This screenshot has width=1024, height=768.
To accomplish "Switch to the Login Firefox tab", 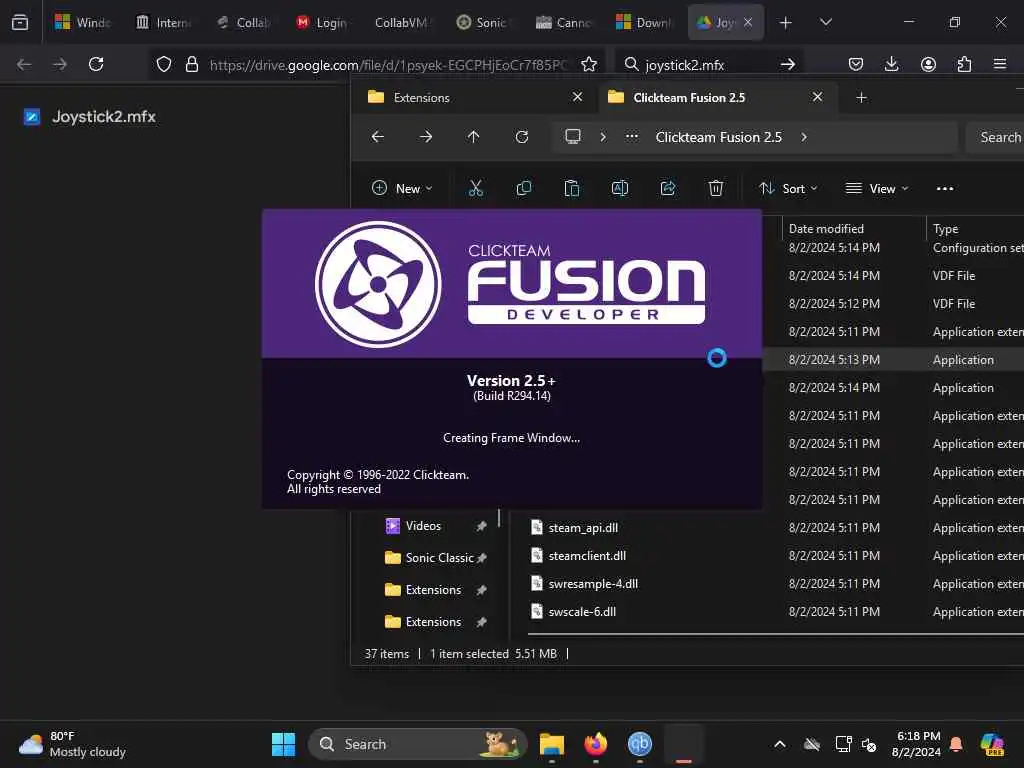I will coord(322,22).
